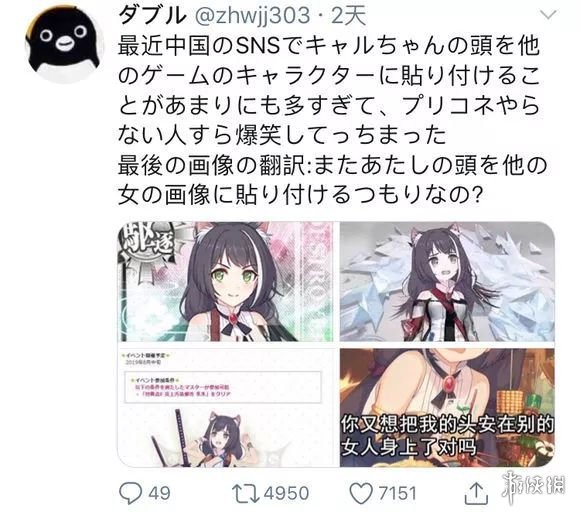
Task: Open top-right ice background character image
Action: tap(447, 282)
